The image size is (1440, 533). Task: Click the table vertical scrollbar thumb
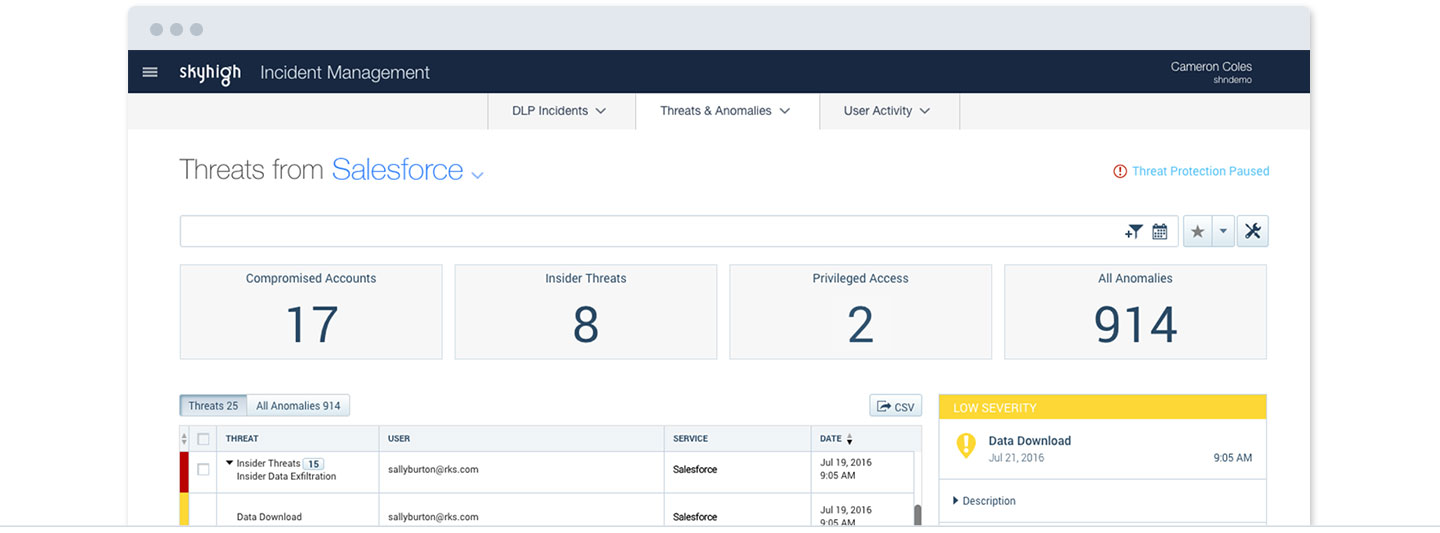coord(918,514)
